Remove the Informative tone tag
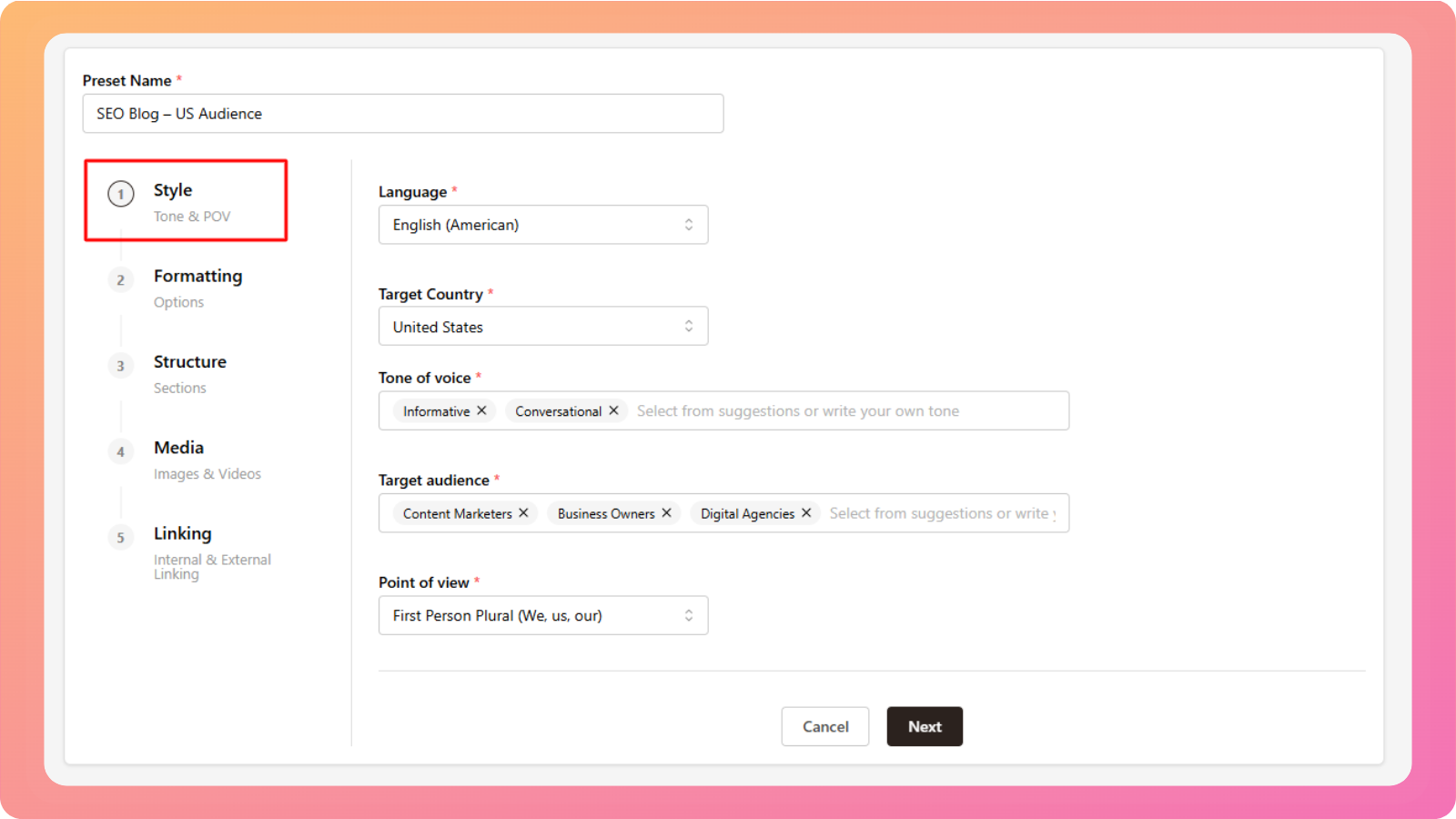Viewport: 1456px width, 819px height. tap(481, 410)
